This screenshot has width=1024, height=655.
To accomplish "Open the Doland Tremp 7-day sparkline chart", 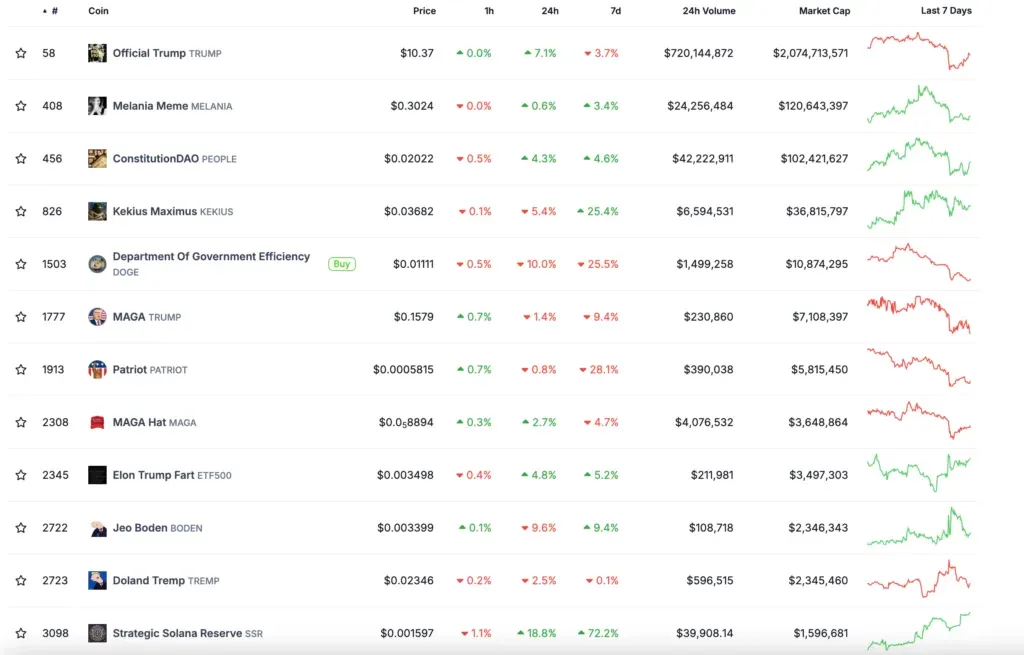I will [x=918, y=580].
